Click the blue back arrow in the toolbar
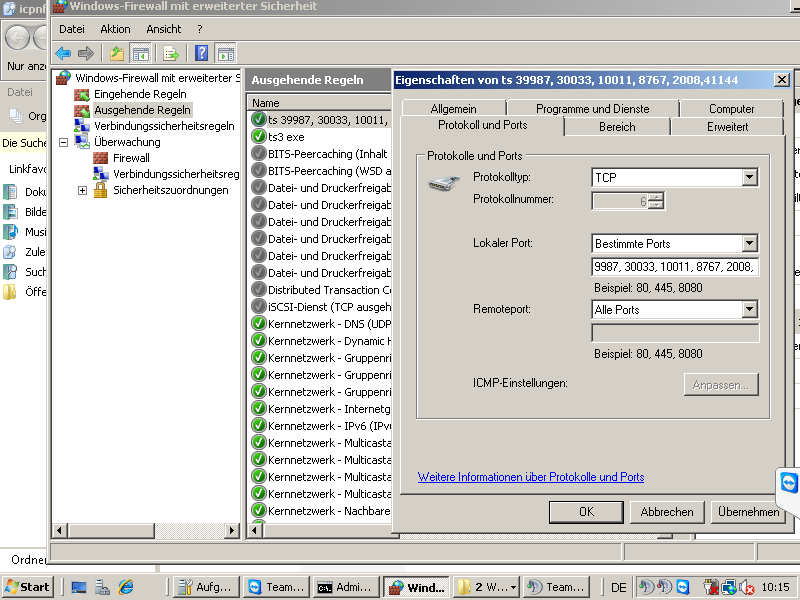Image resolution: width=800 pixels, height=600 pixels. click(x=63, y=53)
